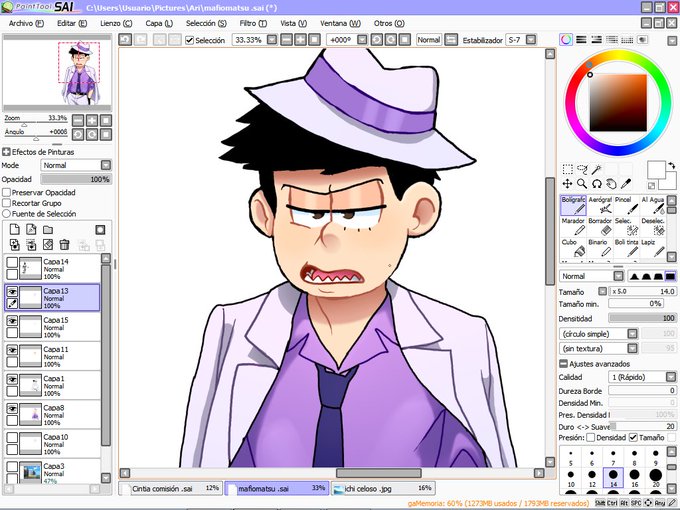Enable pressure Densidad checkbox
Image resolution: width=680 pixels, height=510 pixels.
590,438
